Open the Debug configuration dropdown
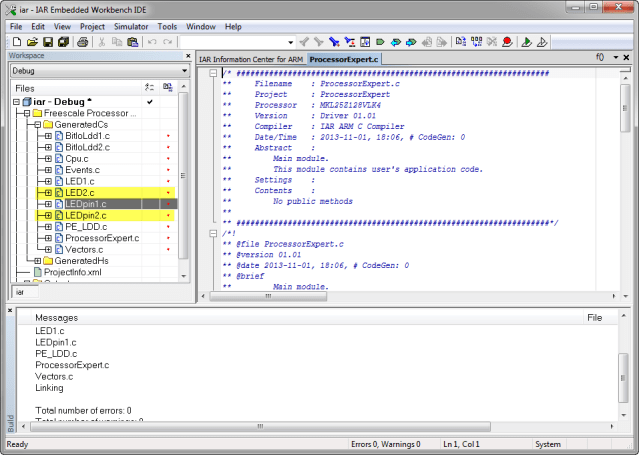This screenshot has height=455, width=639. coord(183,72)
